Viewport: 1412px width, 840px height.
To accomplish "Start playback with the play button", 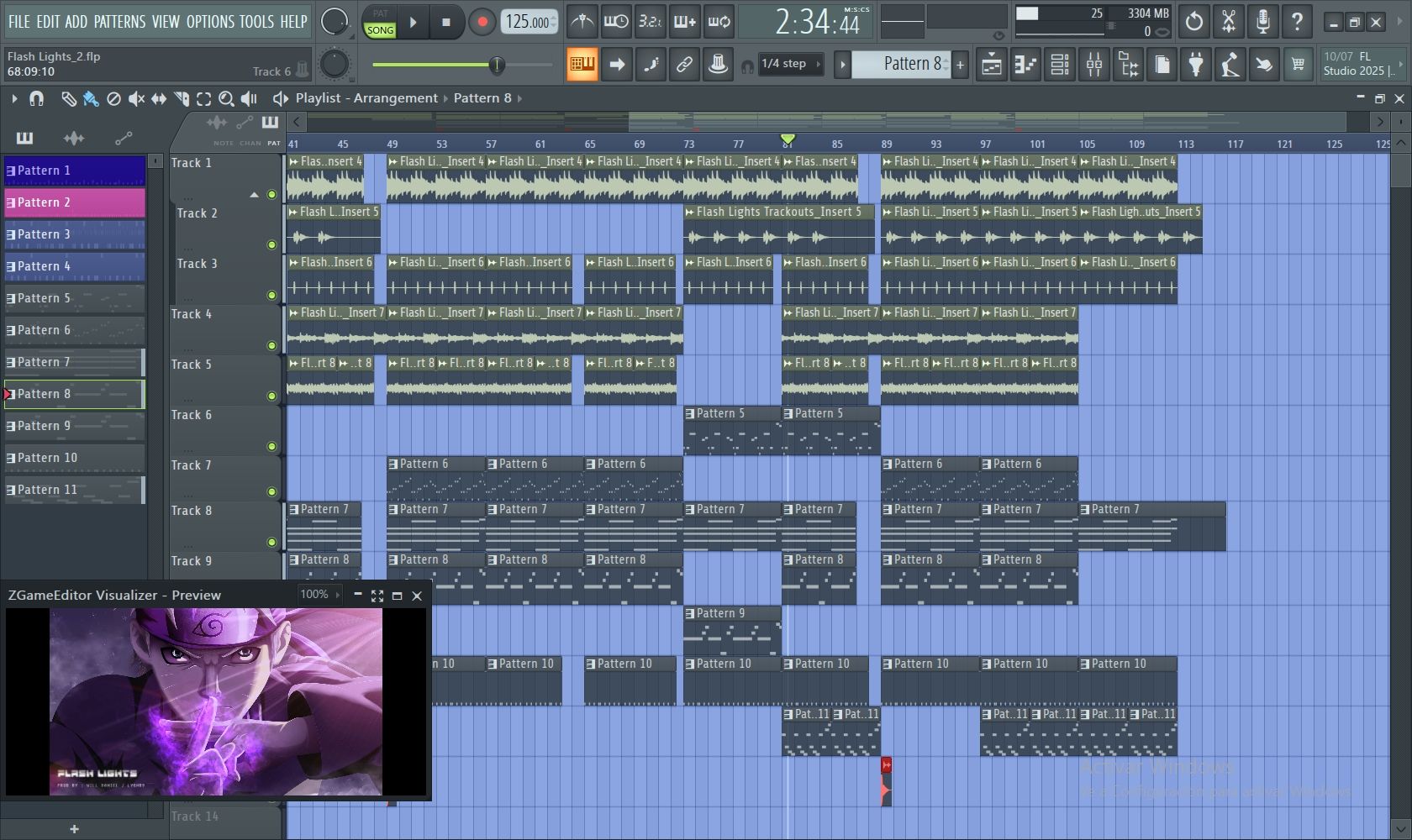I will point(414,23).
